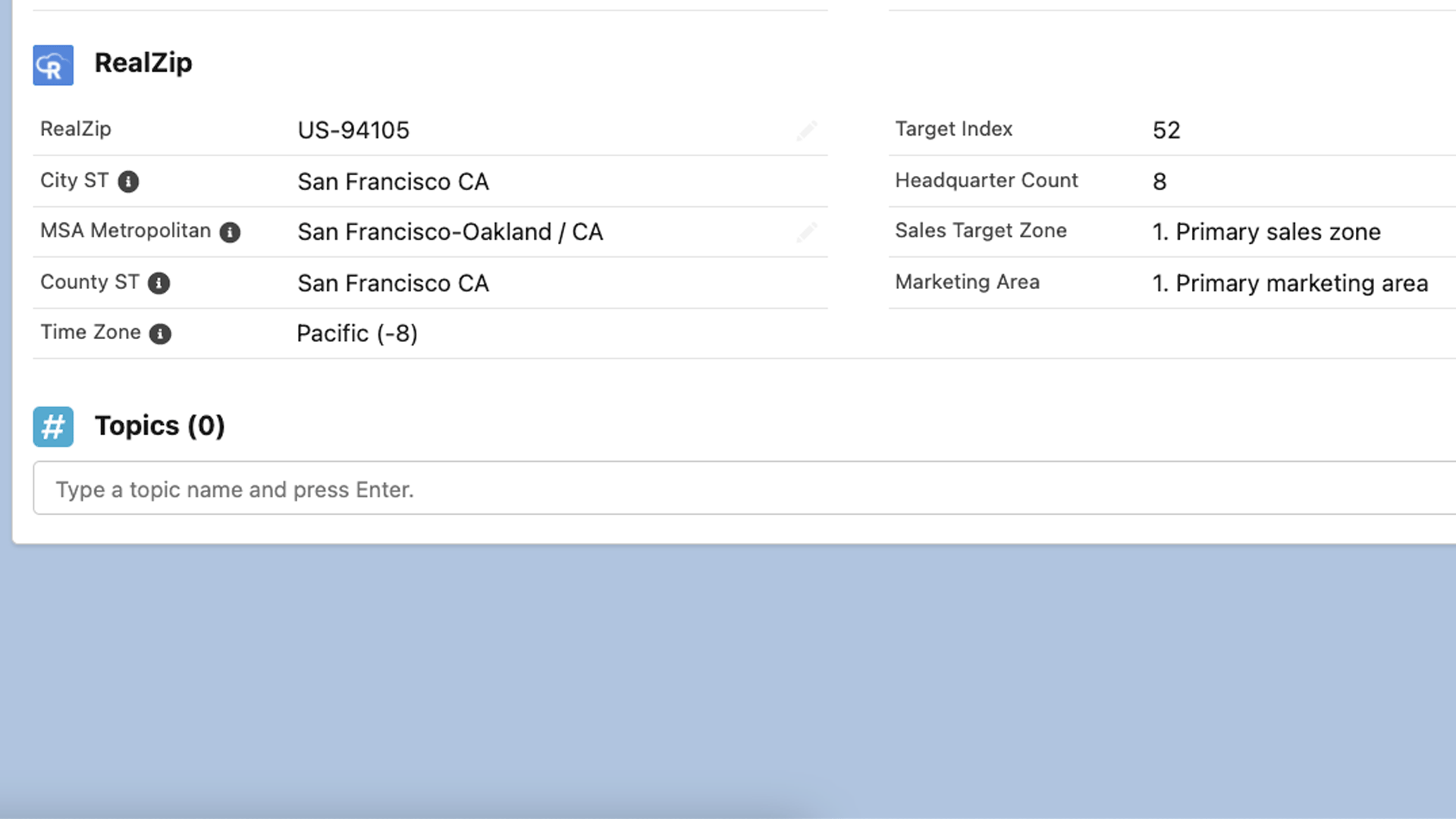1456x819 pixels.
Task: Click the Sales Target Zone label
Action: click(981, 231)
